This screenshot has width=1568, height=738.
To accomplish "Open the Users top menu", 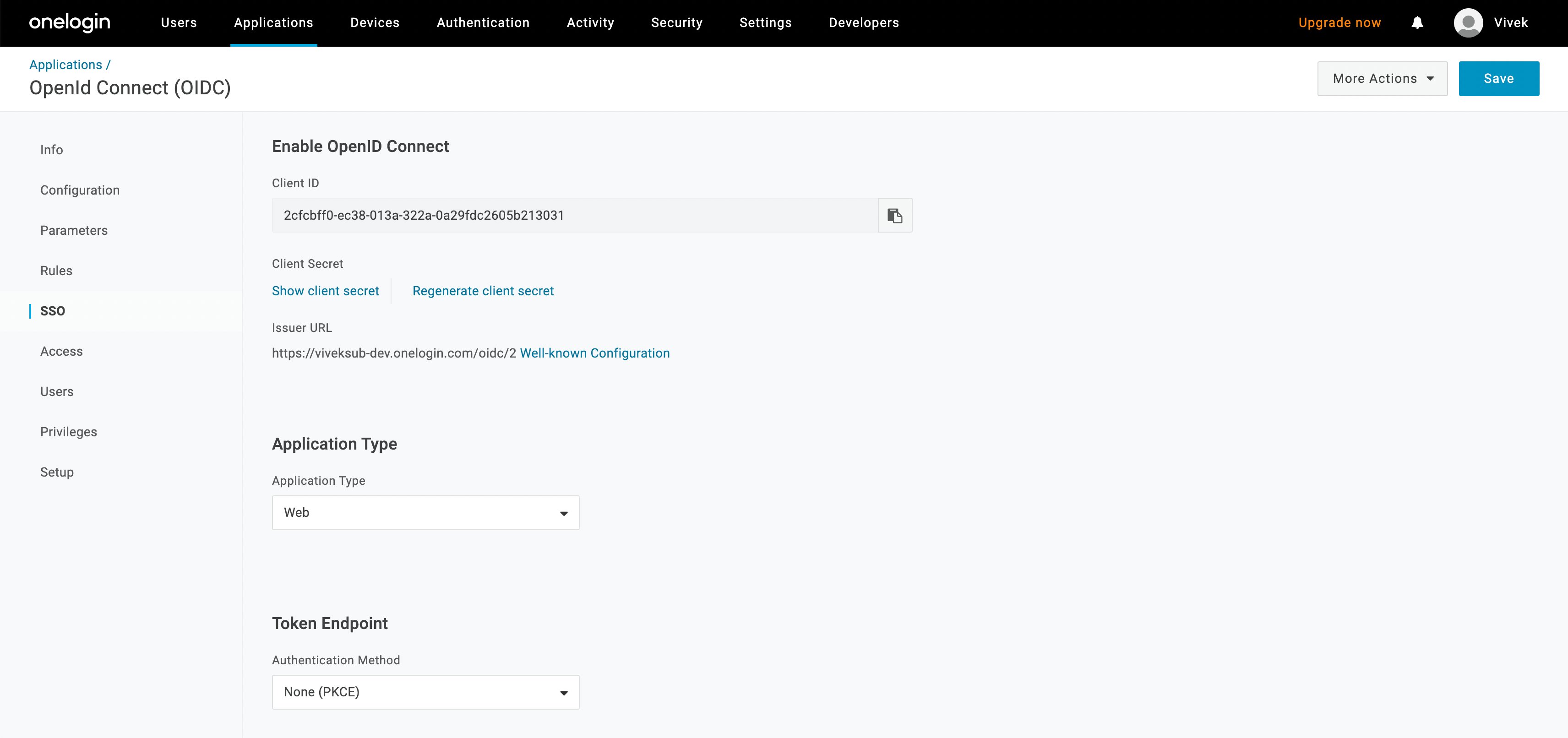I will (x=179, y=23).
